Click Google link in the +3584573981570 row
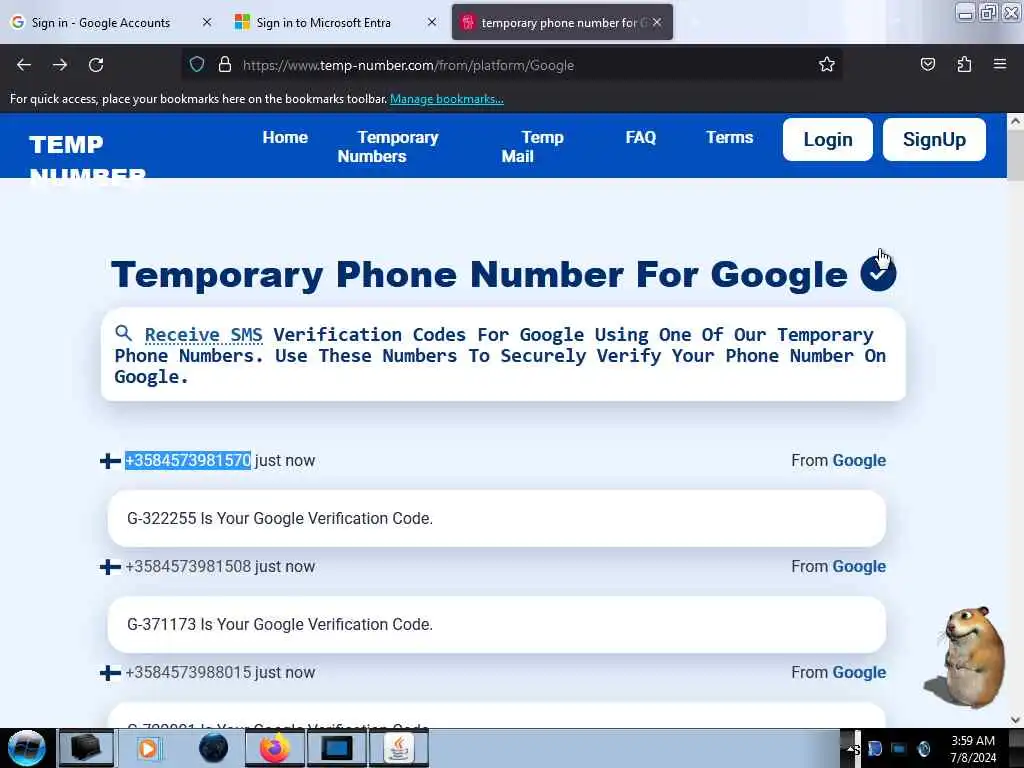Viewport: 1024px width, 768px height. [859, 460]
